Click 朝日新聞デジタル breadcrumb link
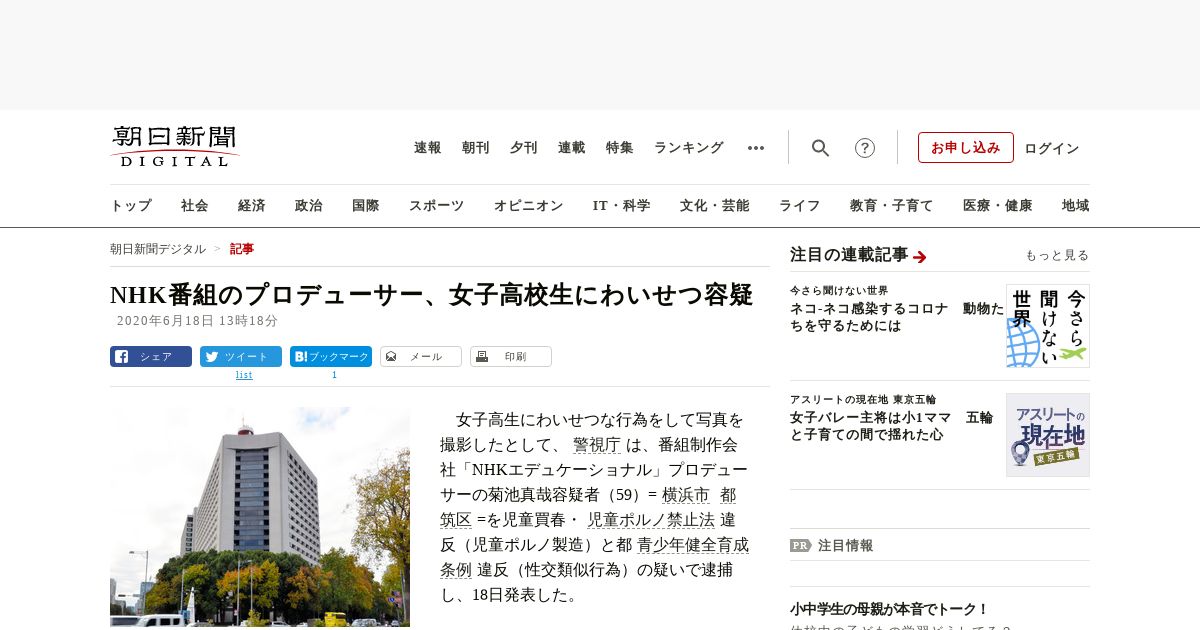The width and height of the screenshot is (1200, 630). 158,249
